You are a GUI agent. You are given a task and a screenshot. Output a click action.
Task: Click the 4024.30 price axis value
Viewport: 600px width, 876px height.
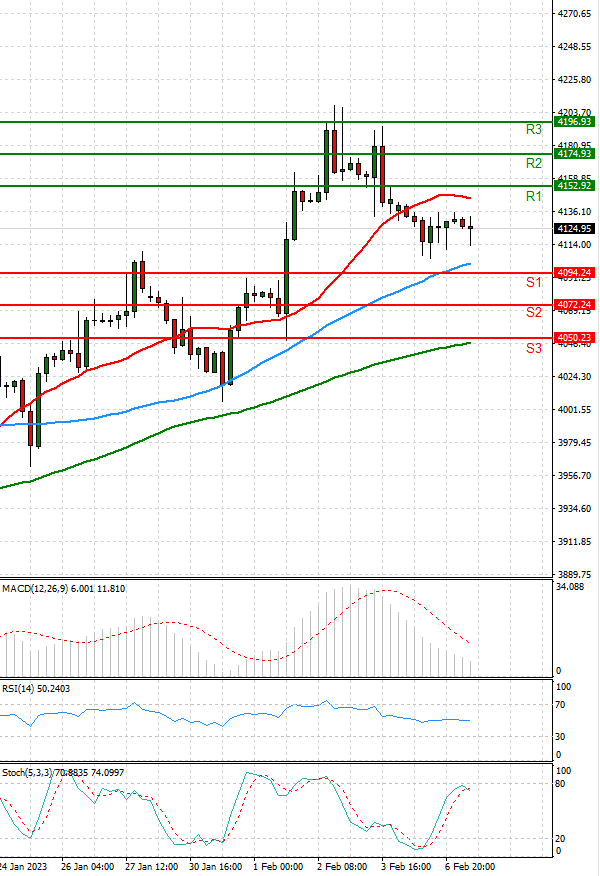tap(574, 377)
